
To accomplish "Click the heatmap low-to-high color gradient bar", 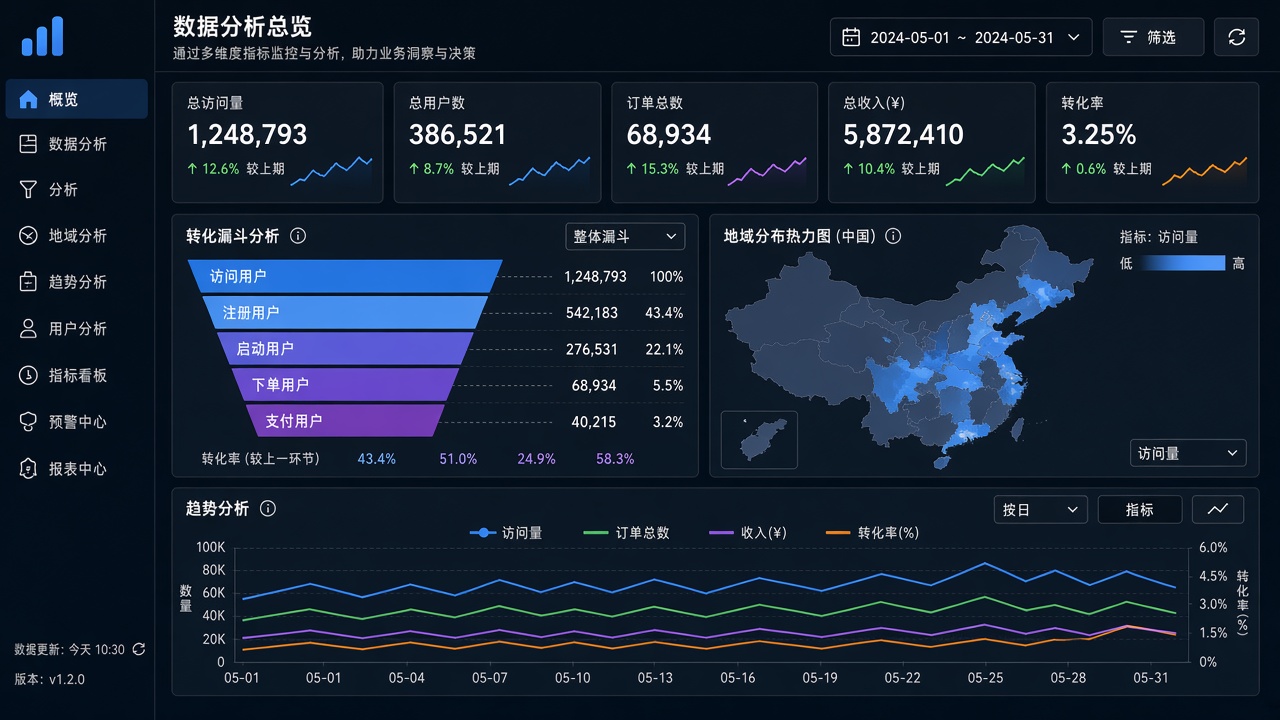I will (1183, 263).
